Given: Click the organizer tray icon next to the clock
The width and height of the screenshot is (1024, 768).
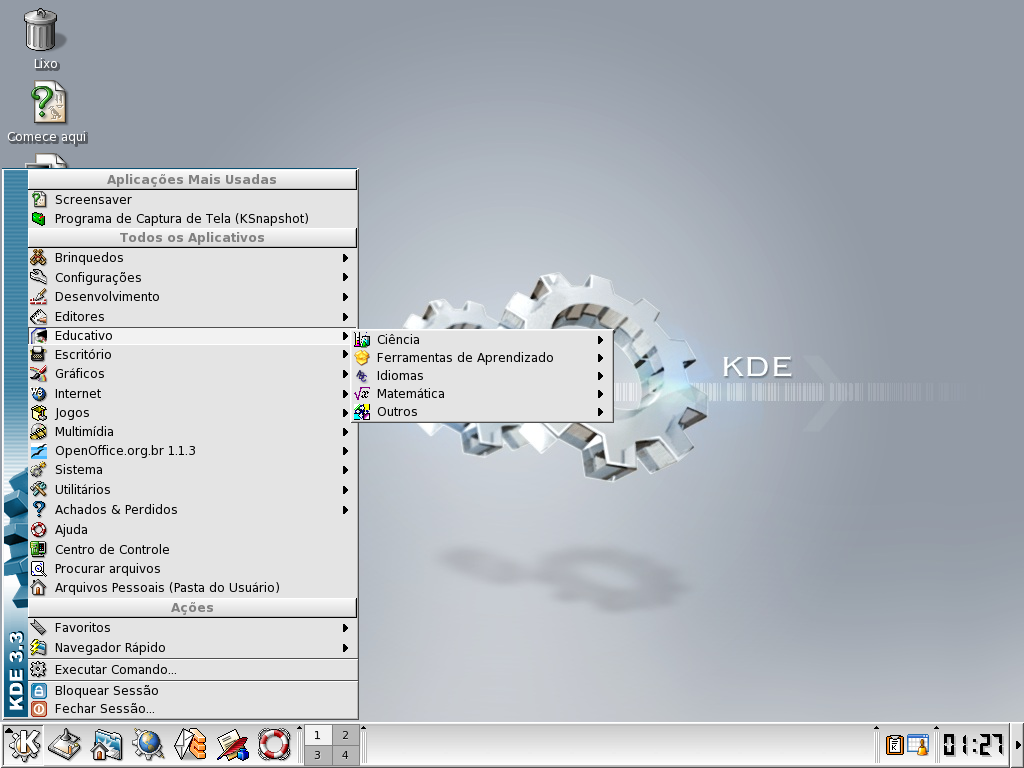Looking at the screenshot, I should tap(918, 744).
